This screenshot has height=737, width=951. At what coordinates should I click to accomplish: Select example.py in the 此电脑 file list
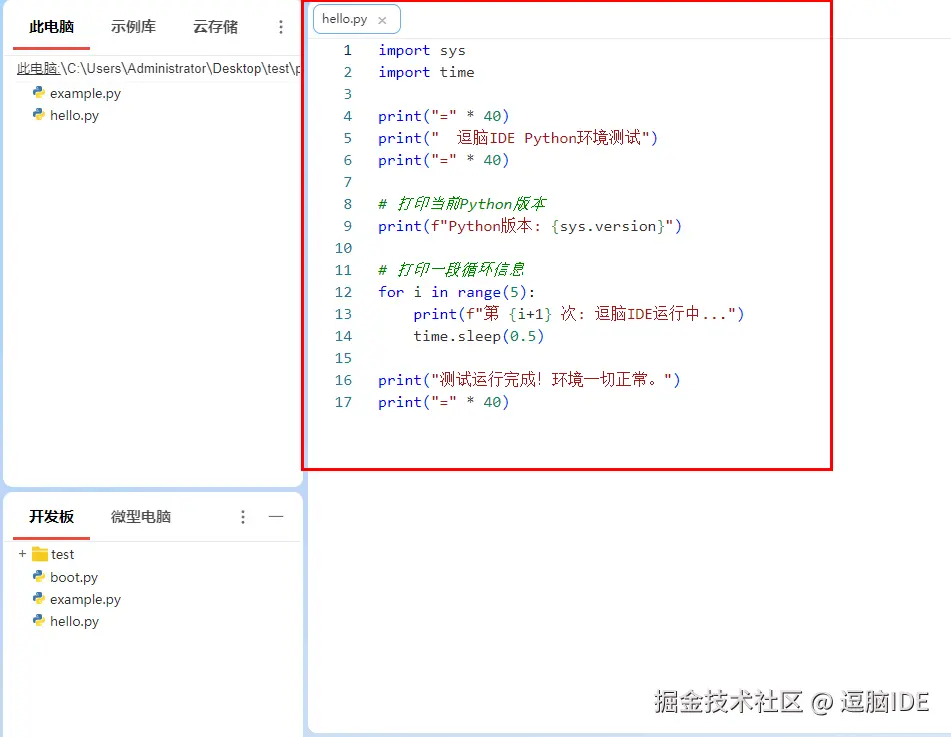pyautogui.click(x=86, y=93)
